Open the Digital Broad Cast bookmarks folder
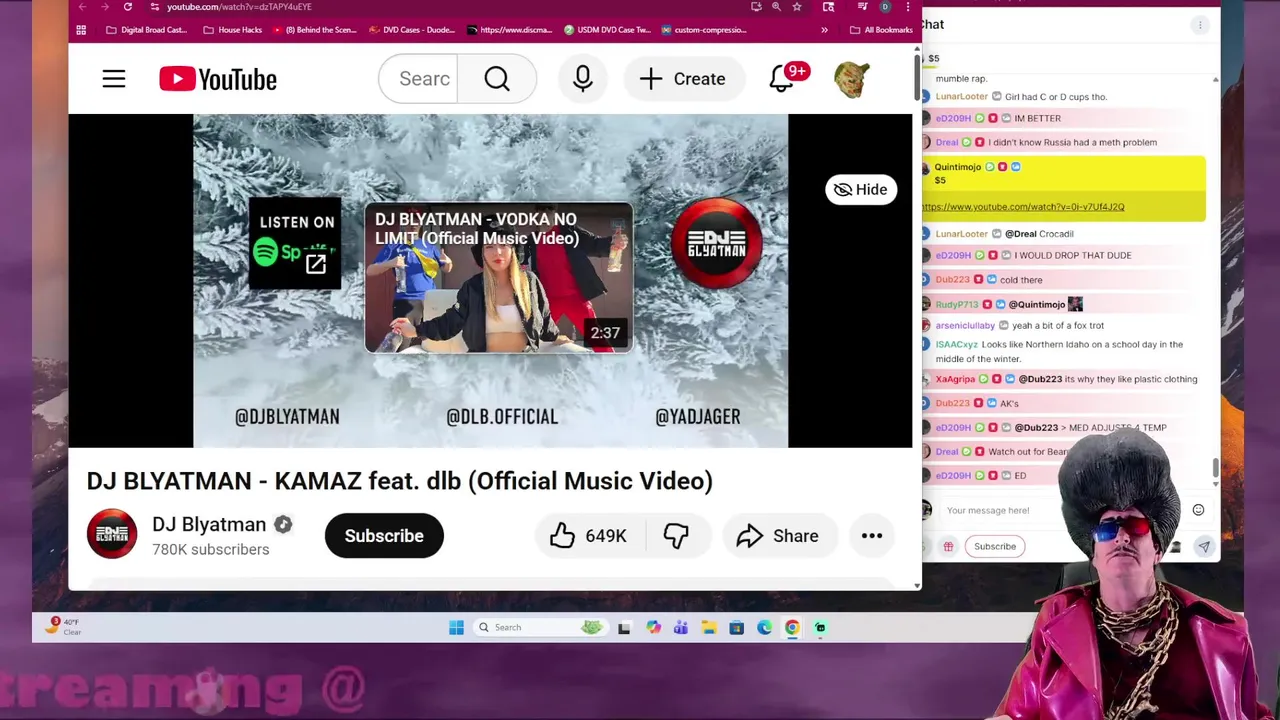 tap(146, 30)
